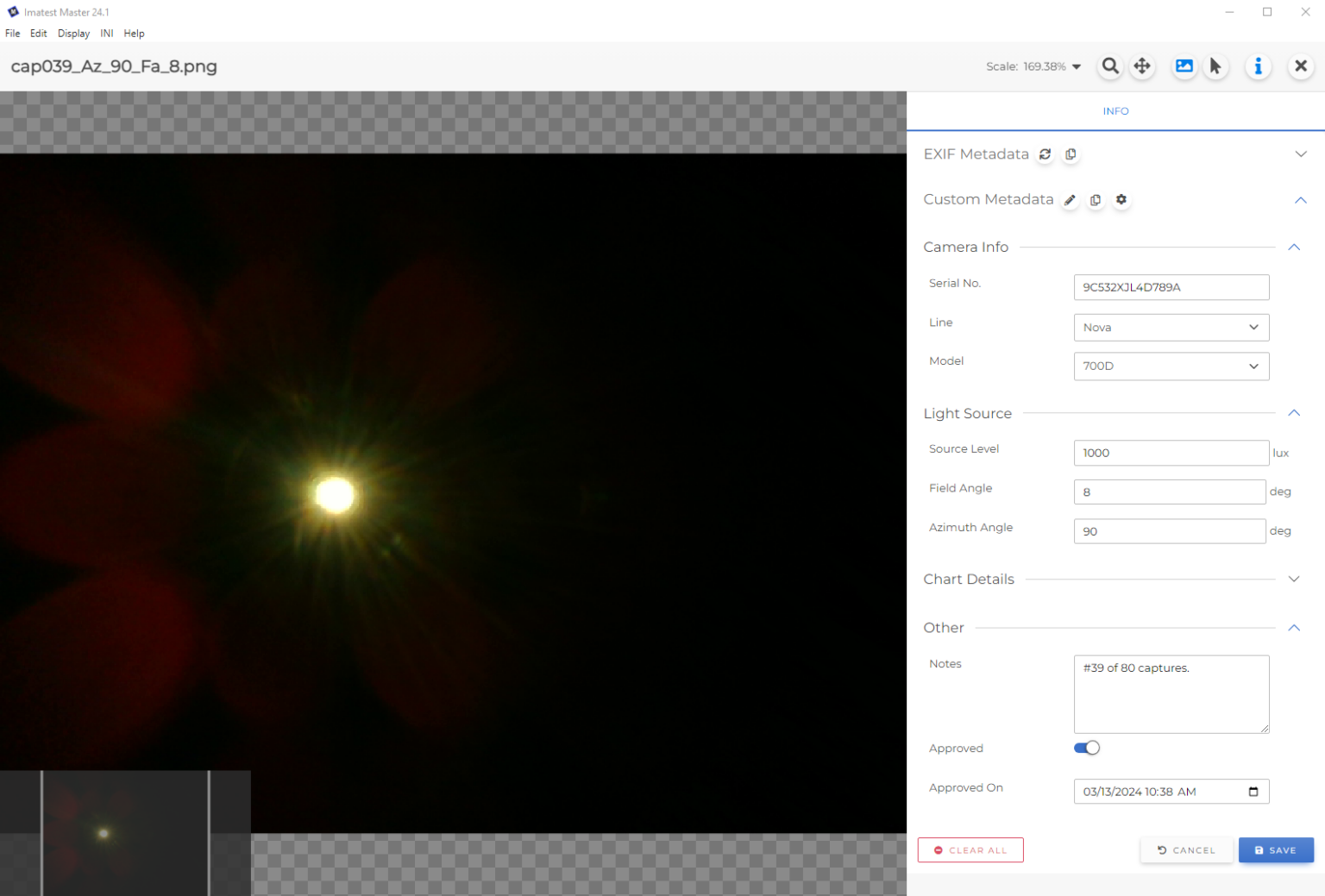Select the pointer cursor tool

coord(1215,66)
